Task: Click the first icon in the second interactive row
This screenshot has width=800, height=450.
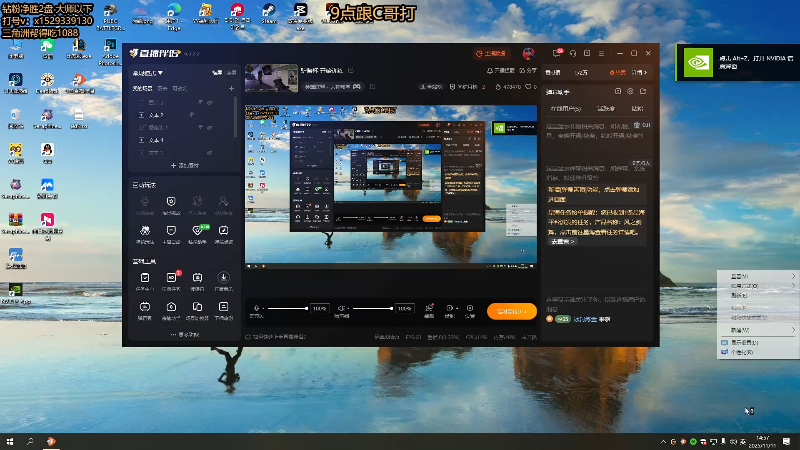Action: pyautogui.click(x=145, y=231)
